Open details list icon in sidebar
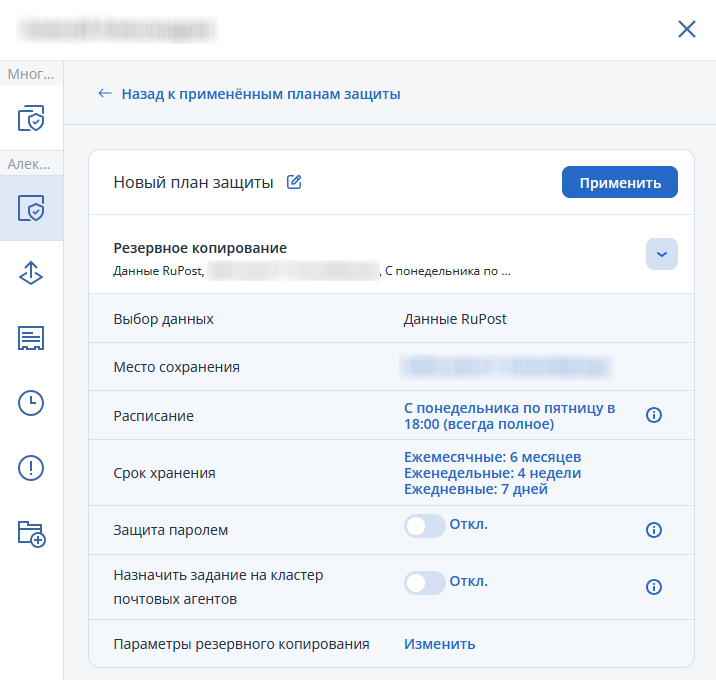 coord(31,338)
